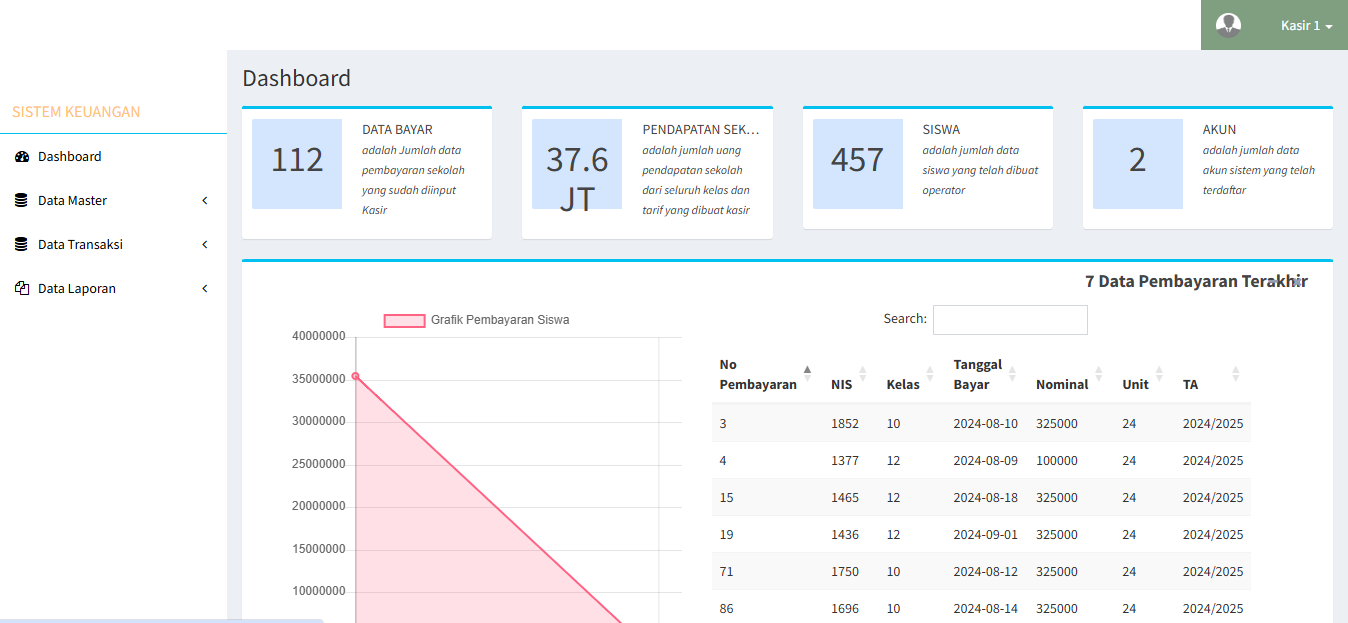1348x623 pixels.
Task: Expand the Data Transaksi submenu chevron
Action: tap(205, 245)
